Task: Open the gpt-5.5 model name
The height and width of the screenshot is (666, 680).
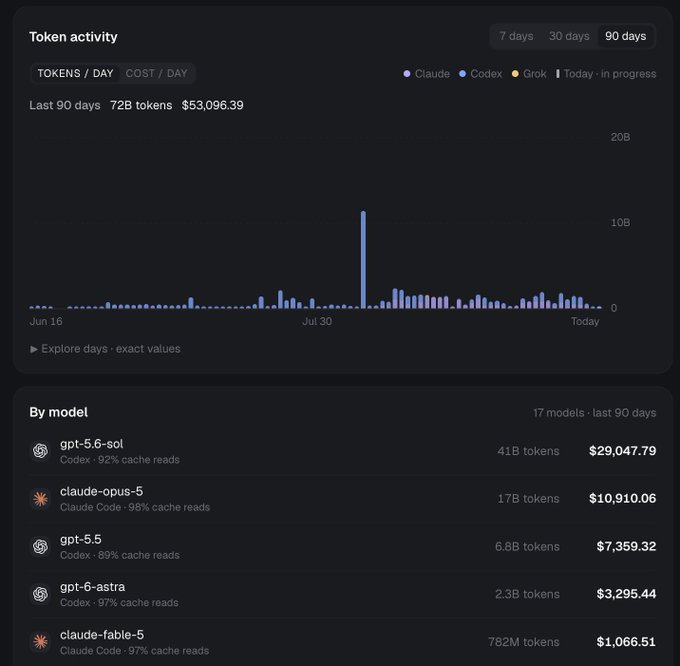Action: pyautogui.click(x=81, y=539)
